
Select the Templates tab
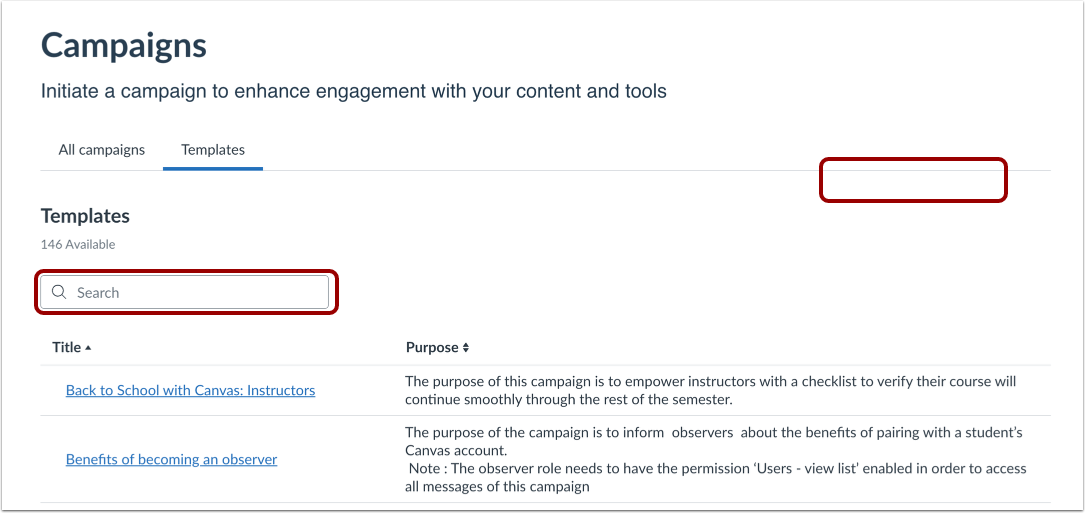[x=213, y=150]
